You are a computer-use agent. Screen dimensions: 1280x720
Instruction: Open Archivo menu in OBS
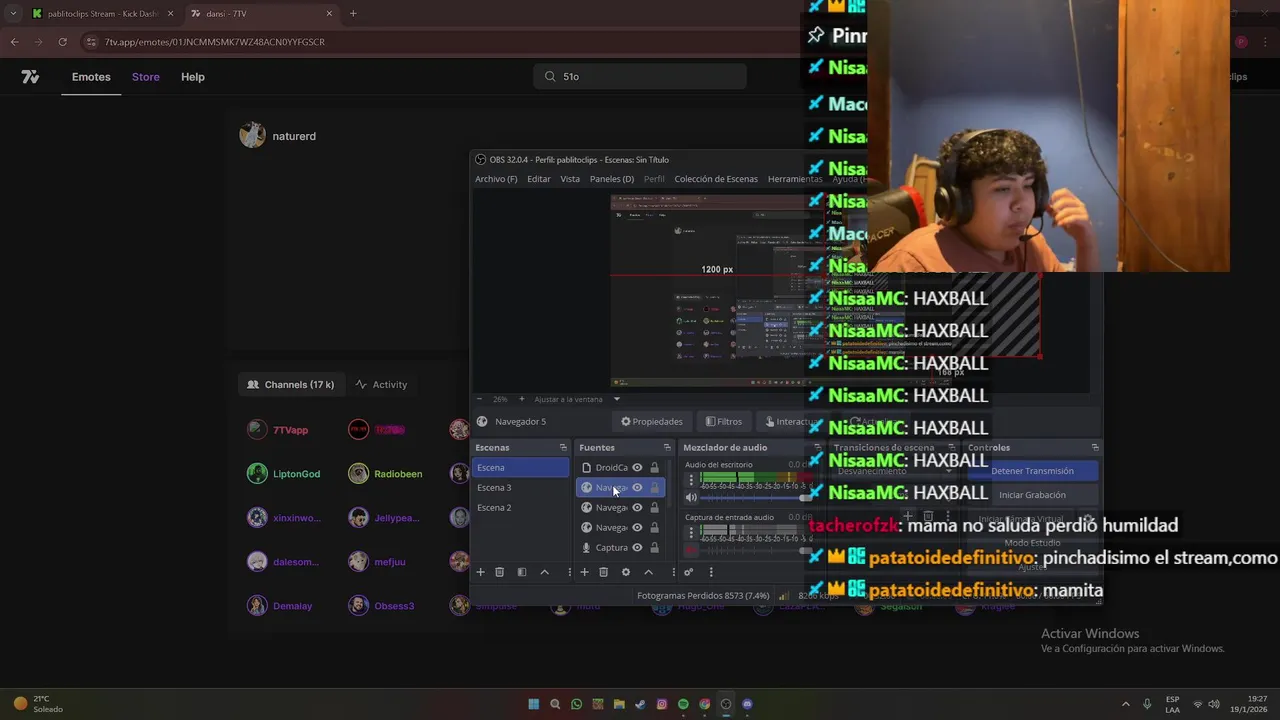pos(496,179)
